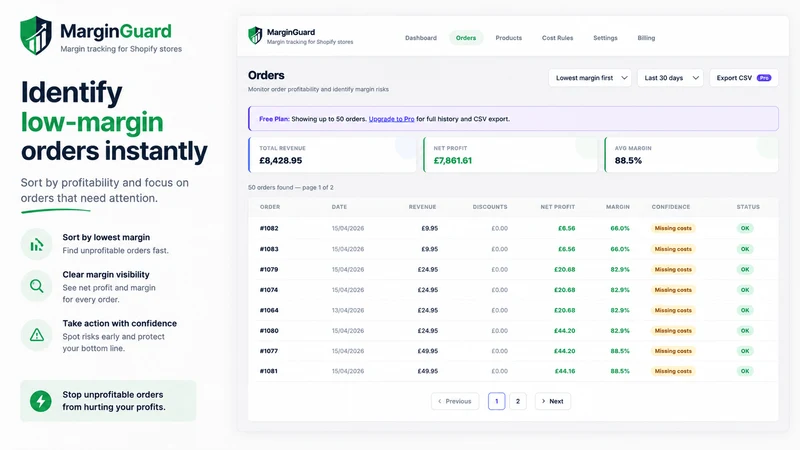This screenshot has width=800, height=450.
Task: Click the Missing costs badge for order #1081
Action: tap(673, 371)
